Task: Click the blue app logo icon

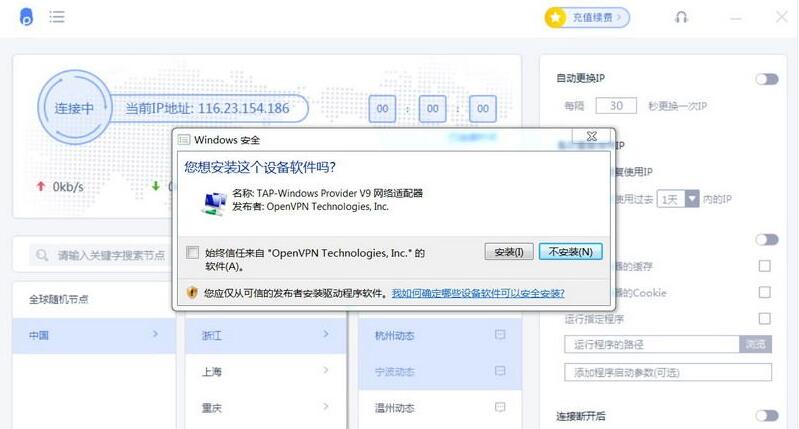Action: 26,16
